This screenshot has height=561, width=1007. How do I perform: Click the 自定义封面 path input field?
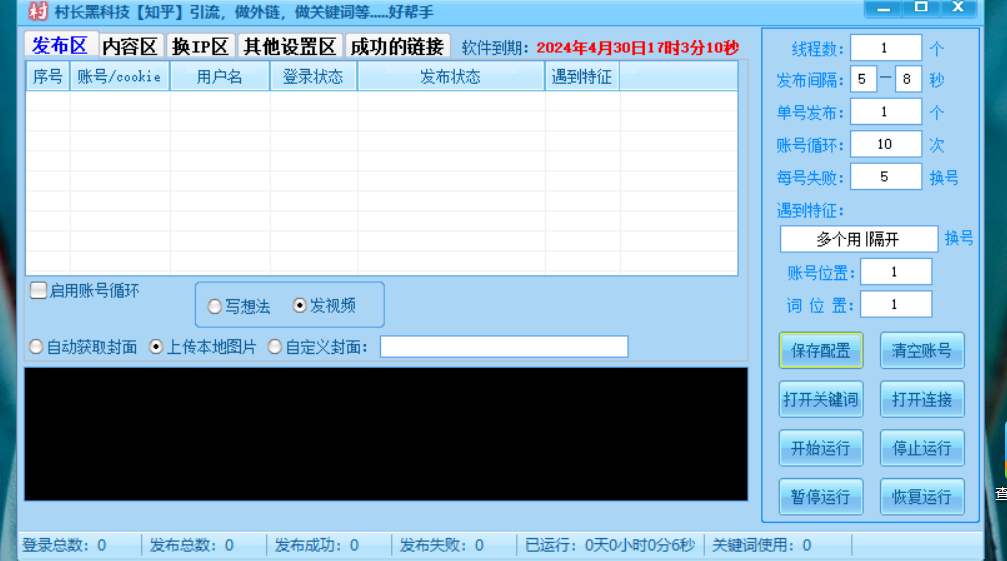(x=504, y=347)
